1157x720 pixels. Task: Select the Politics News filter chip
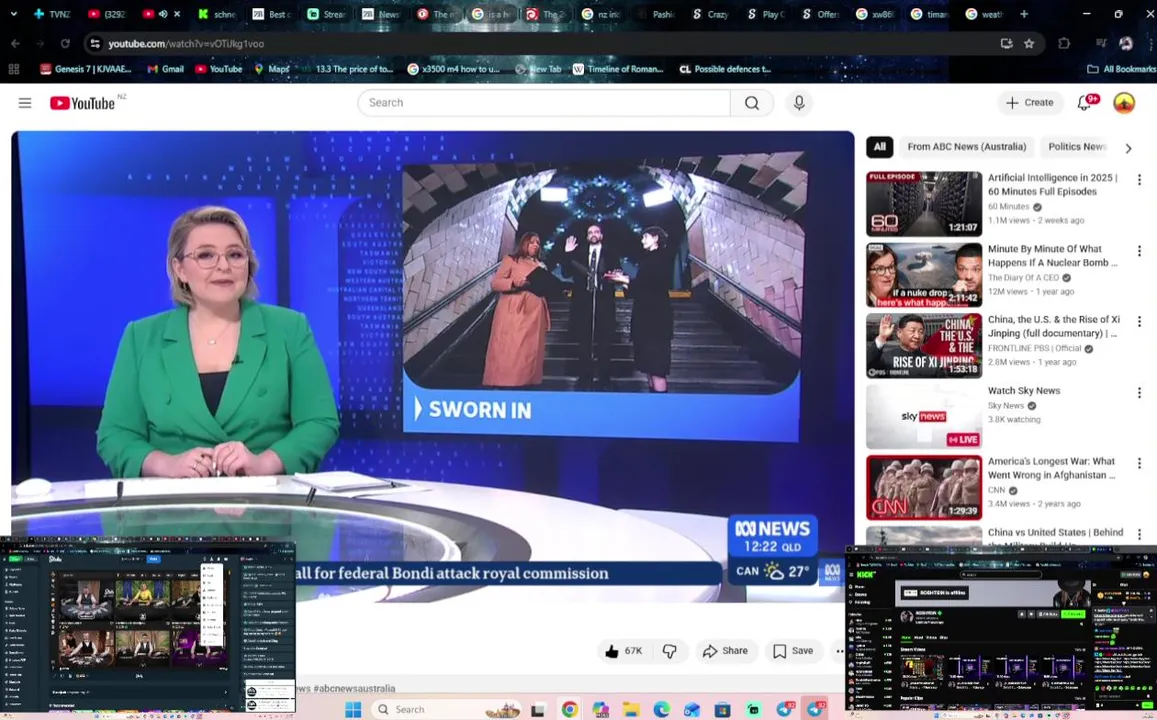pyautogui.click(x=1076, y=147)
